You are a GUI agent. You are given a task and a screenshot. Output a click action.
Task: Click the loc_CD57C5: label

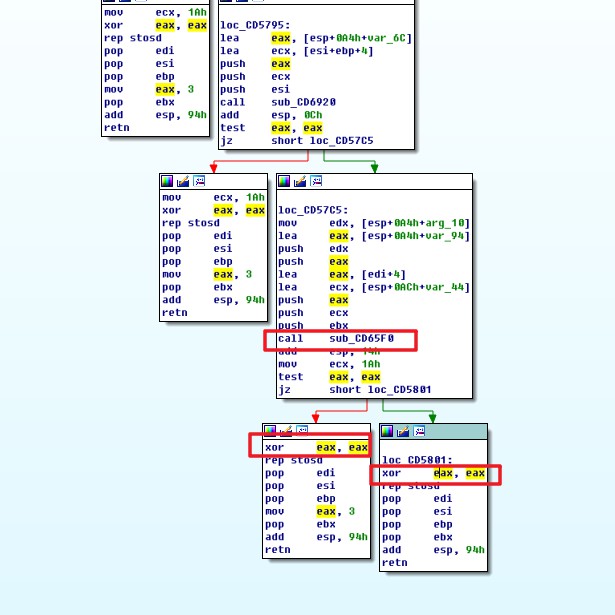313,210
